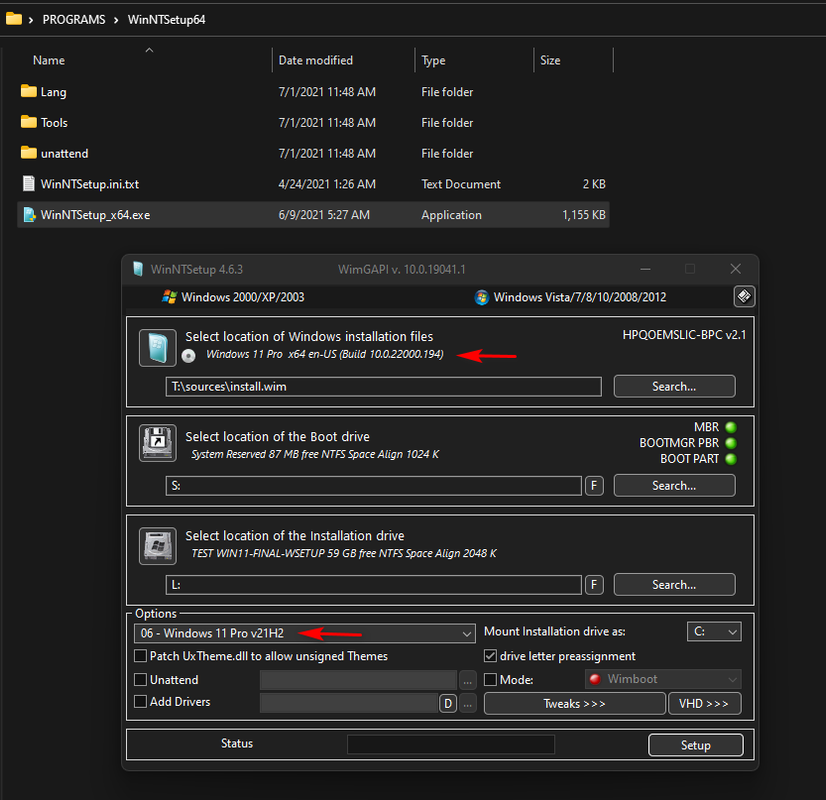The width and height of the screenshot is (826, 800).
Task: Click the Setup button
Action: [x=696, y=745]
